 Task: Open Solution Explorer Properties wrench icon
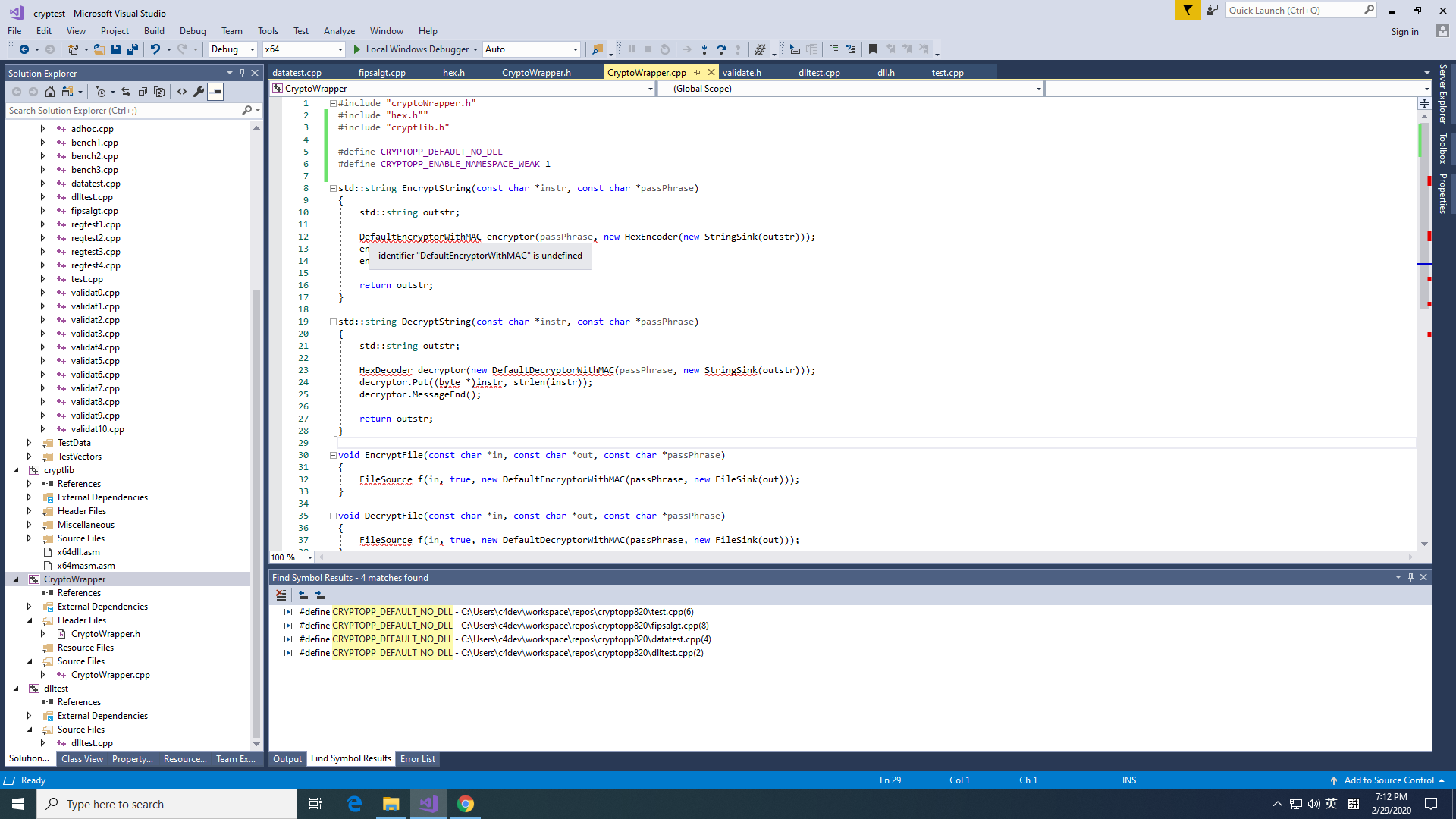pyautogui.click(x=199, y=92)
